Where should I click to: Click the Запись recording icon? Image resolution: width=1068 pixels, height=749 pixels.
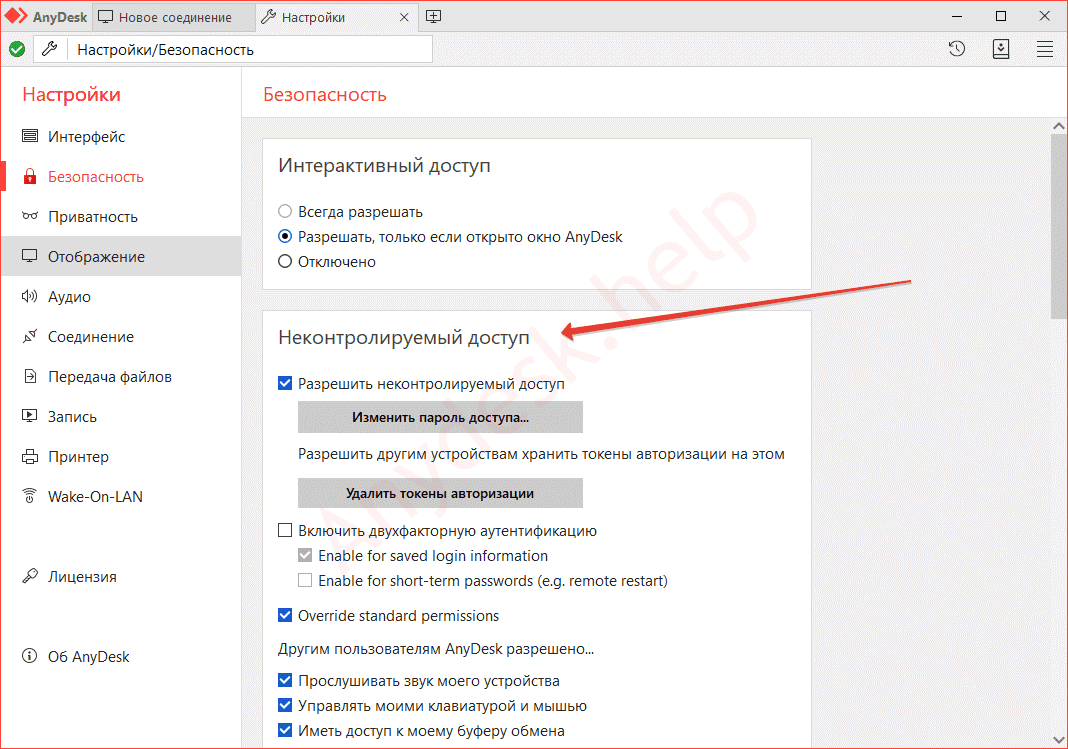tap(30, 416)
